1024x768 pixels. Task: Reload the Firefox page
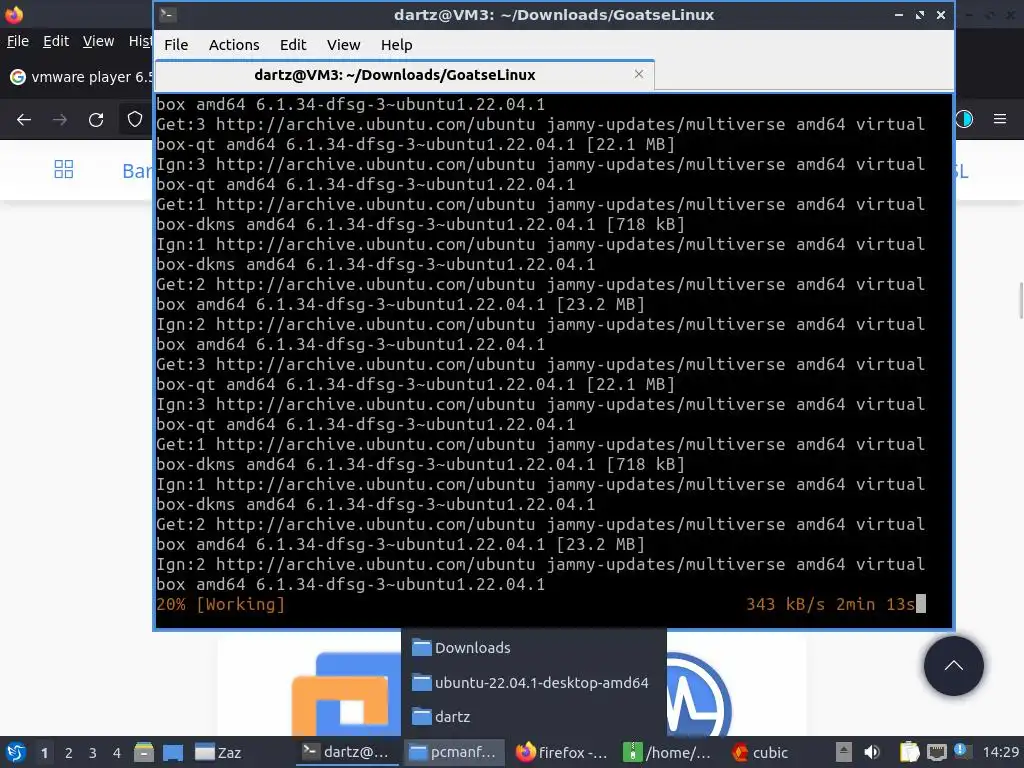click(x=96, y=120)
